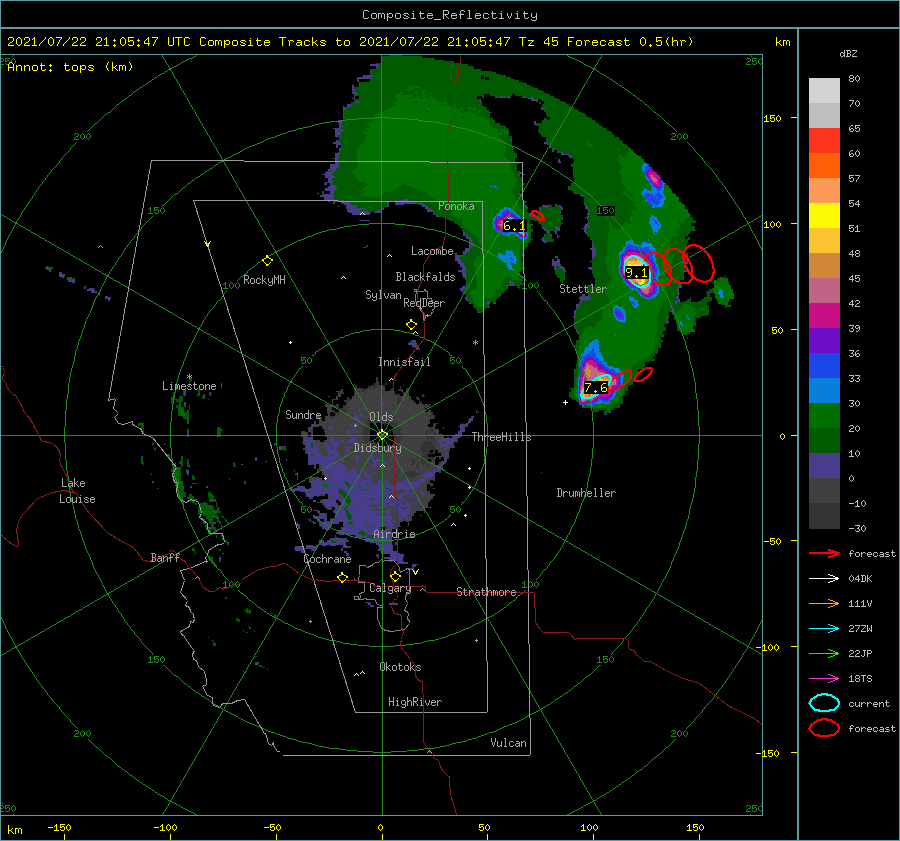Select the HighRiver town label
Screen dimensions: 900x841
415,702
